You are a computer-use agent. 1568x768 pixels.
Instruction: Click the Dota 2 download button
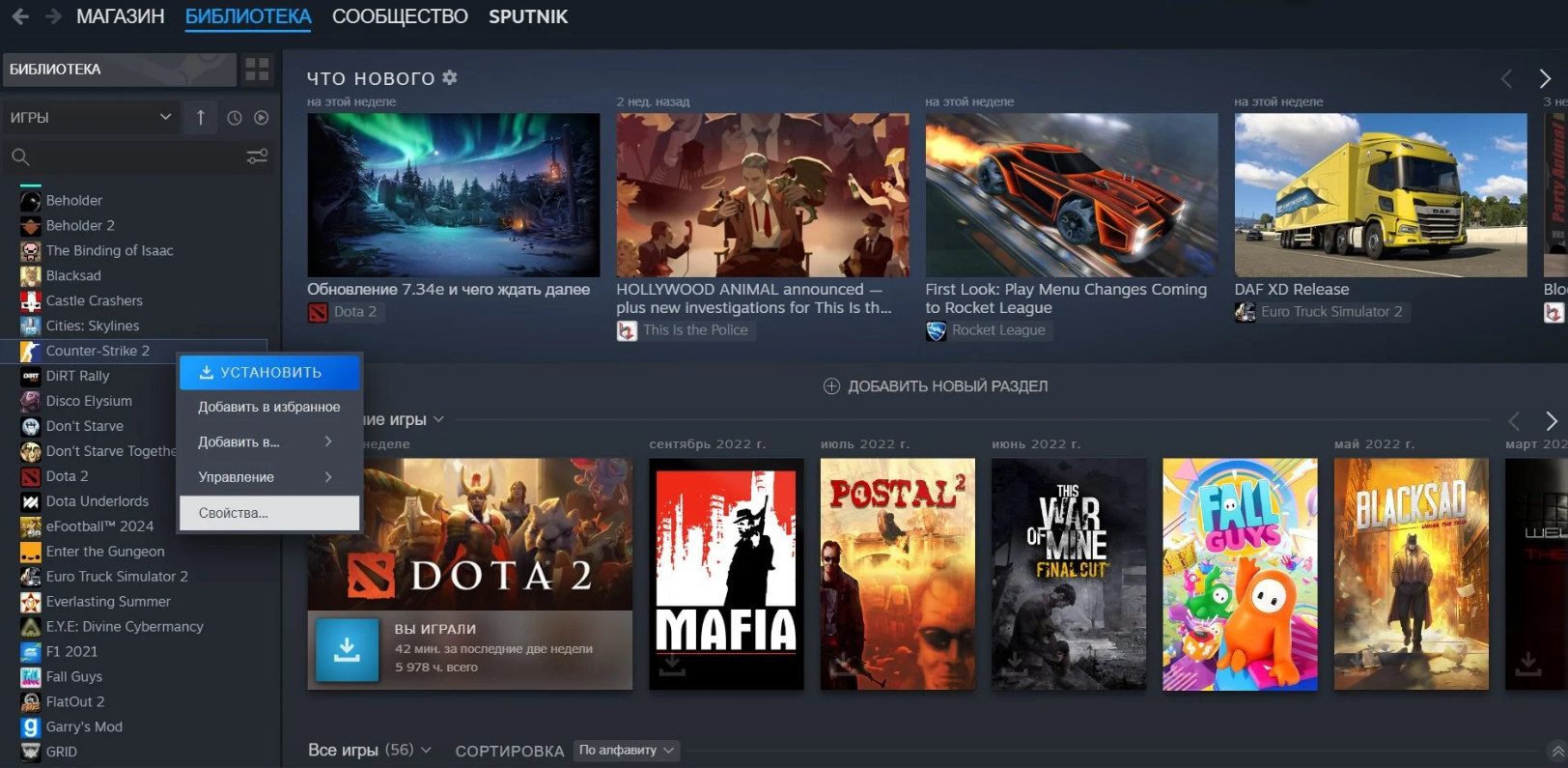347,649
